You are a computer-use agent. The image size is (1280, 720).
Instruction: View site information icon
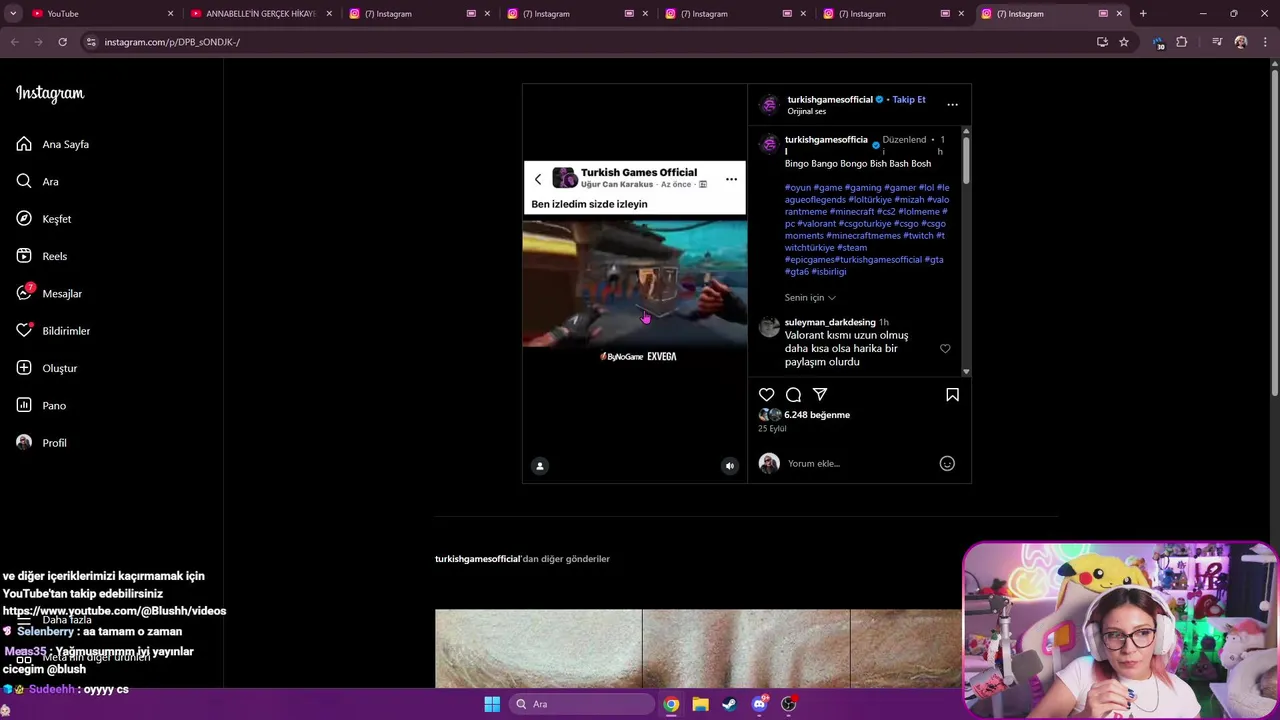pos(91,42)
